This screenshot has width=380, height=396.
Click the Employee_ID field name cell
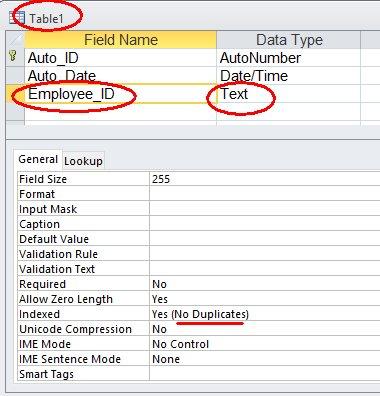[121, 94]
